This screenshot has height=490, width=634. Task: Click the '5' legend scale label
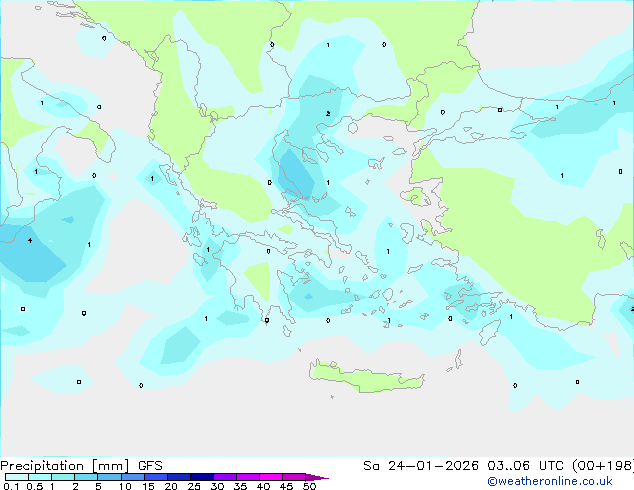coord(98,486)
